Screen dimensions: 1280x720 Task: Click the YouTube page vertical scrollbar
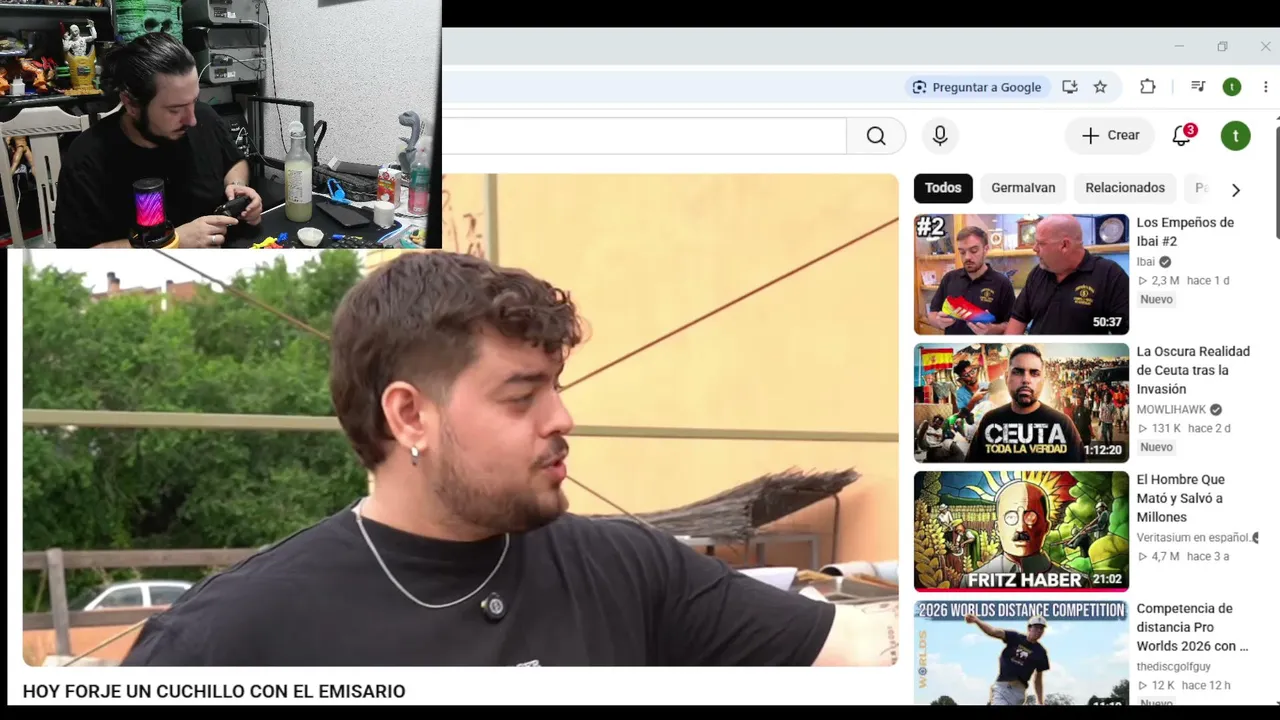[x=1276, y=180]
